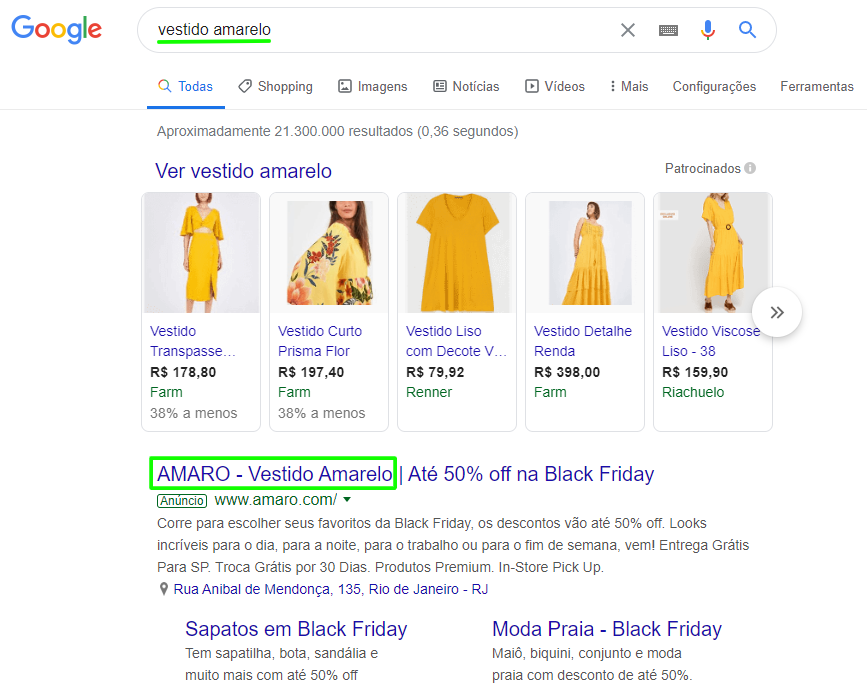
Task: Click the Riachuelo store name
Action: pyautogui.click(x=693, y=392)
